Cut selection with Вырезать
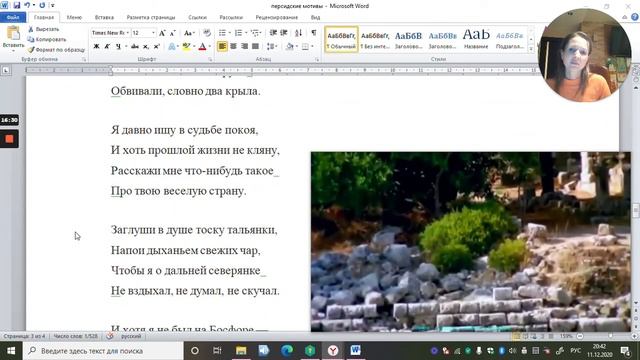 pyautogui.click(x=43, y=29)
